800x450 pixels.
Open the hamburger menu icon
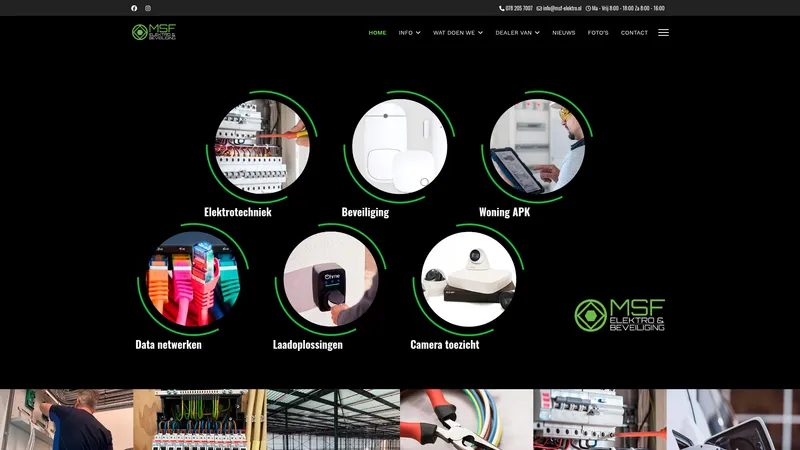663,33
